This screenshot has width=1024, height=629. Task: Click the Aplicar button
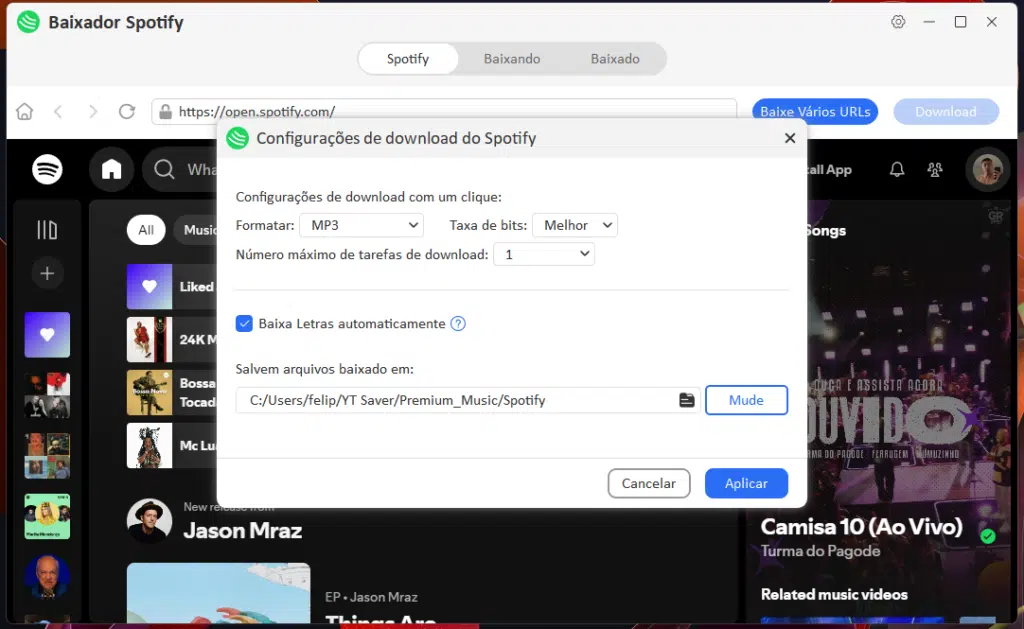[746, 483]
